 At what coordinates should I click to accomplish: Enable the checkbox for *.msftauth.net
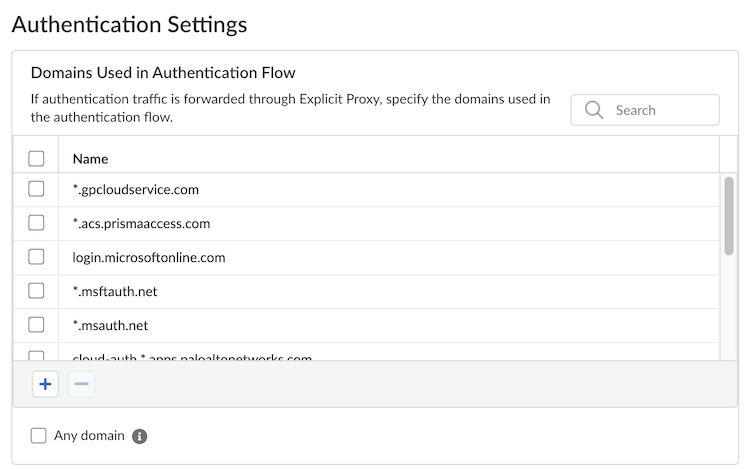coord(37,291)
